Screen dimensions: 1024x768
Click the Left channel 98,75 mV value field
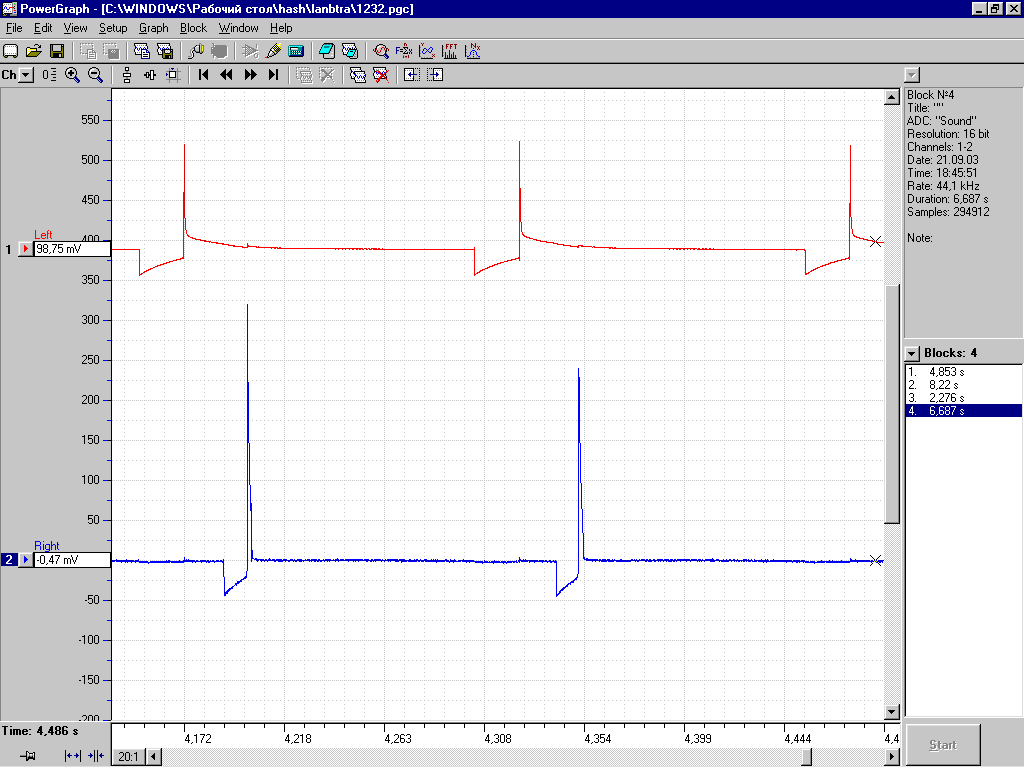click(x=72, y=249)
